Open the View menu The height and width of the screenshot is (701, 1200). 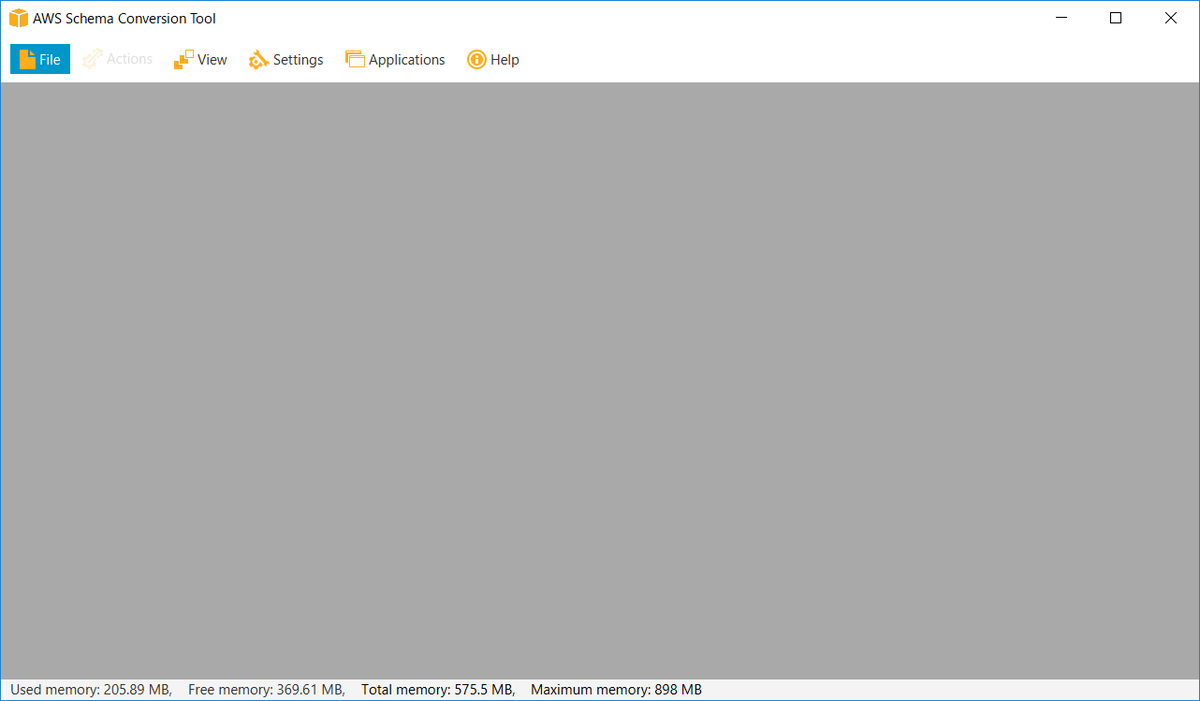pyautogui.click(x=201, y=59)
